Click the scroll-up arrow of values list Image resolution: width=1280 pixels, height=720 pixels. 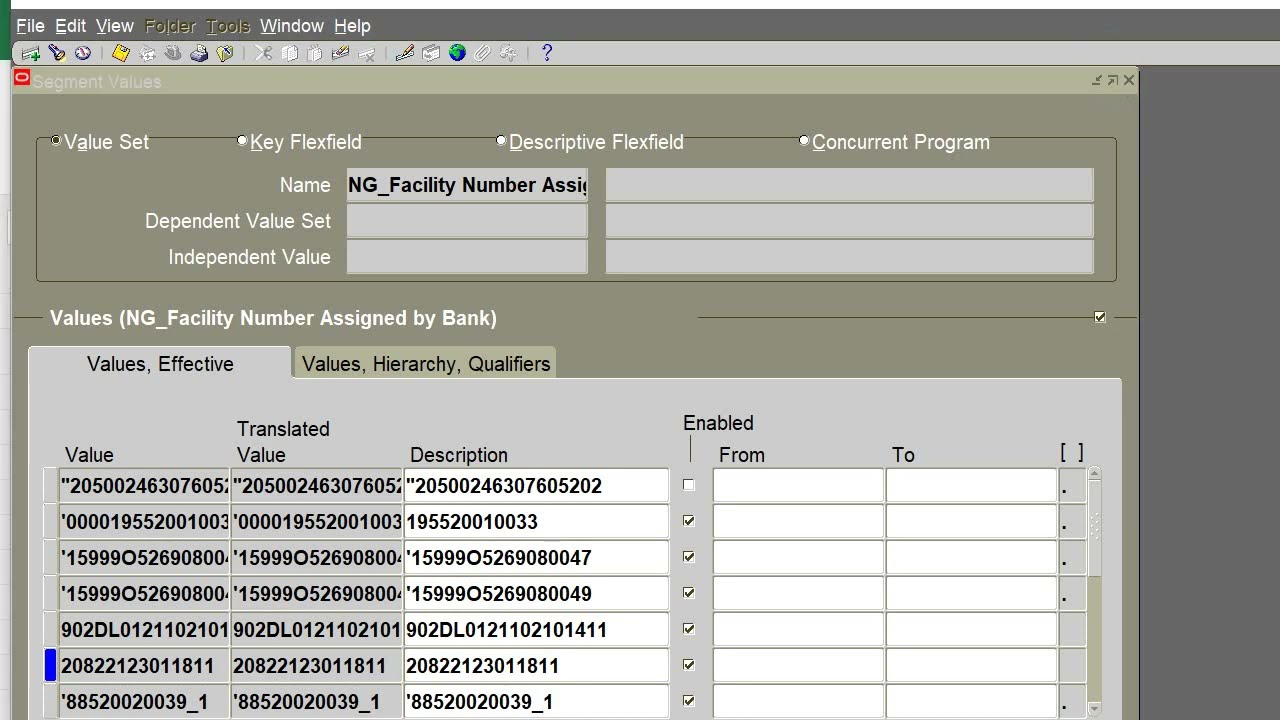(x=1094, y=474)
